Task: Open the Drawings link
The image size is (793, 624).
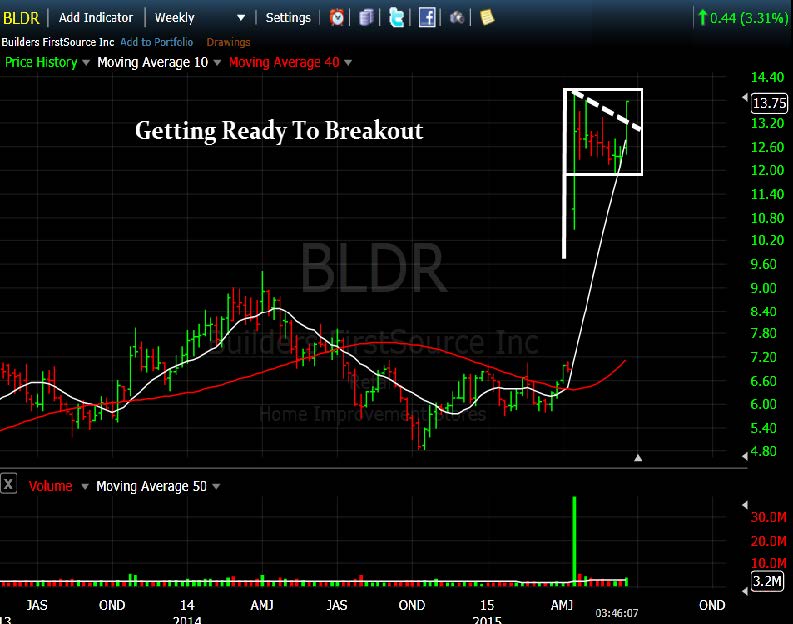Action: pos(229,42)
